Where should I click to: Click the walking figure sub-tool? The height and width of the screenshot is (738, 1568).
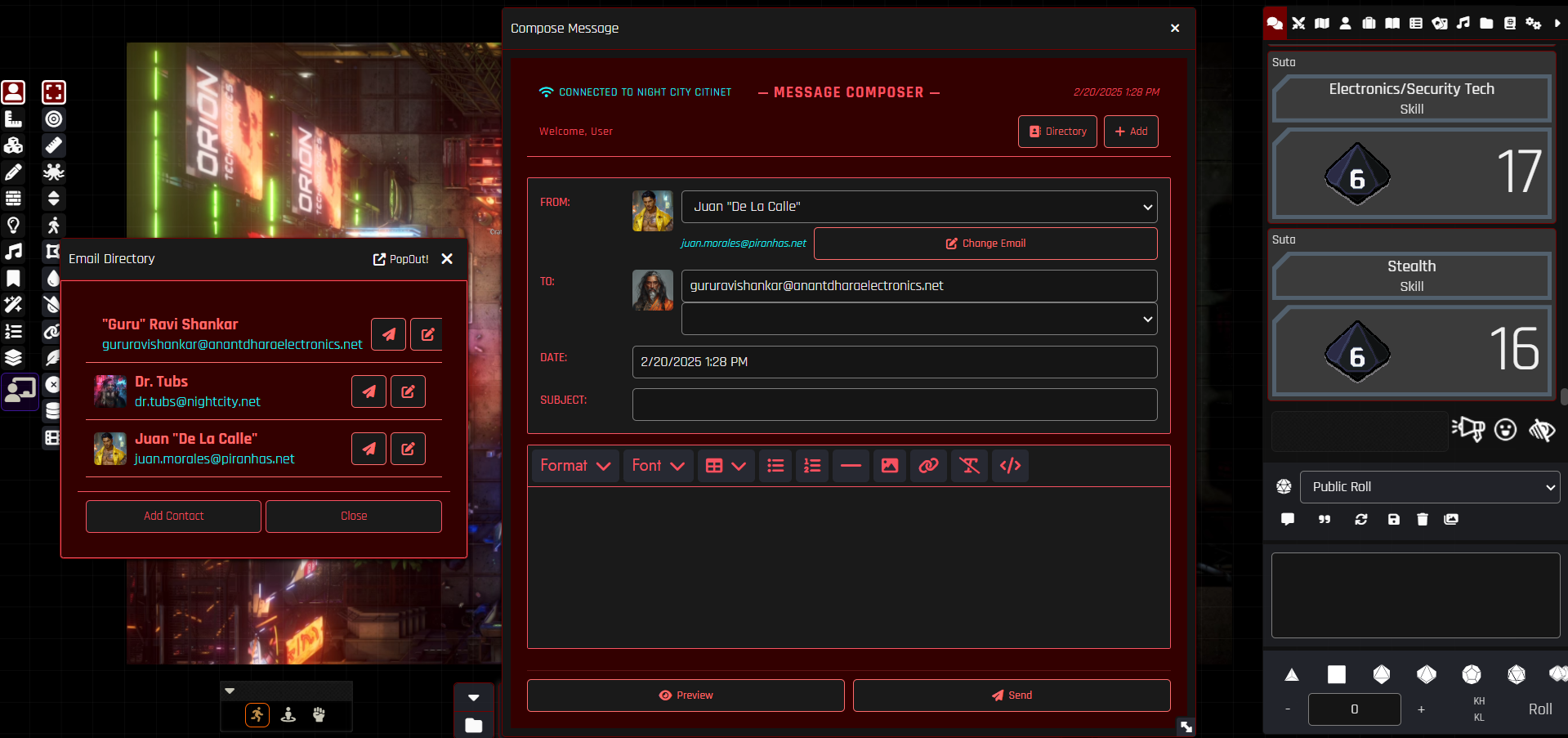click(x=54, y=226)
